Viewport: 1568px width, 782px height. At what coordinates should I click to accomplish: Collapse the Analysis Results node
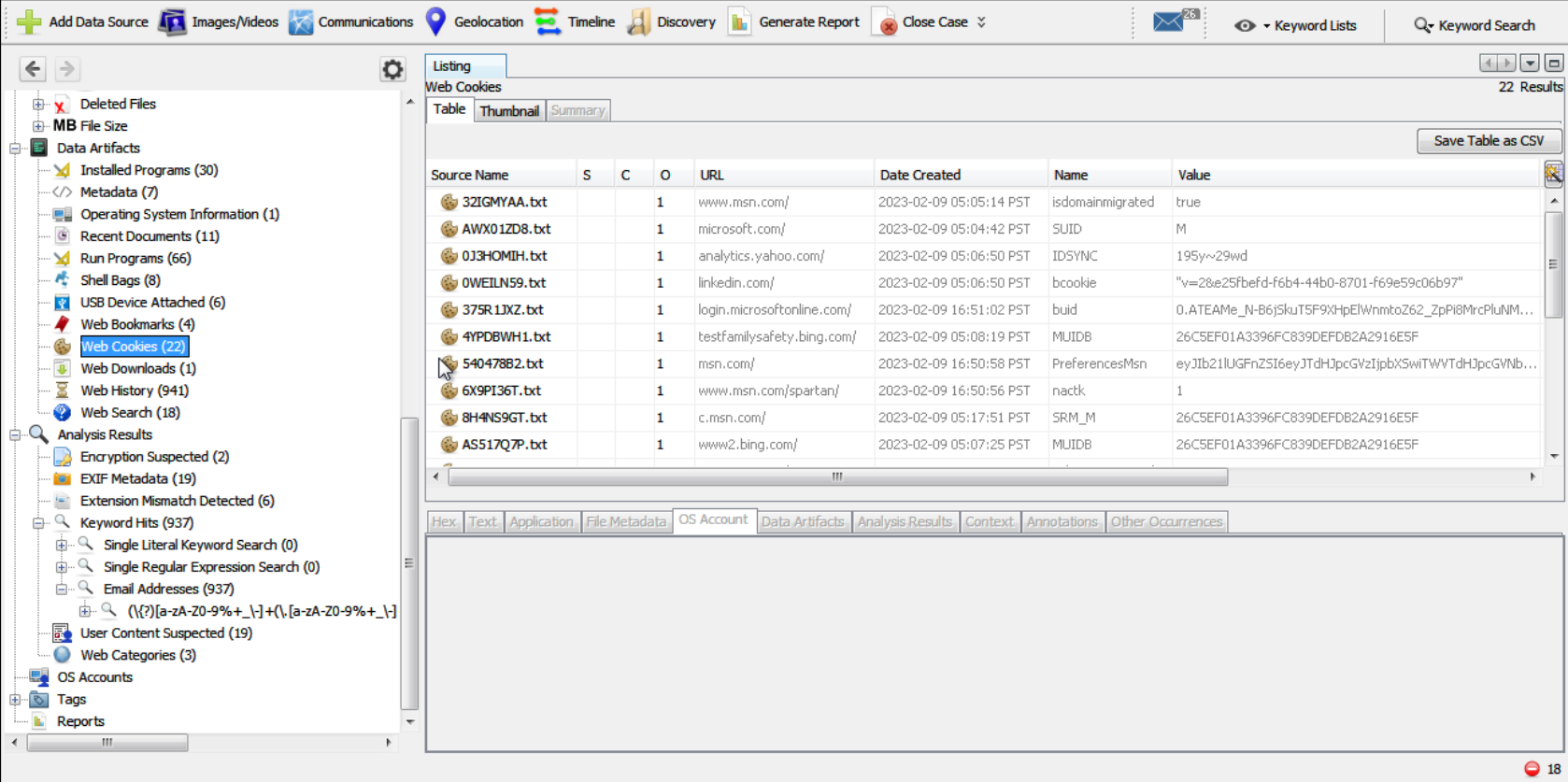(x=15, y=434)
